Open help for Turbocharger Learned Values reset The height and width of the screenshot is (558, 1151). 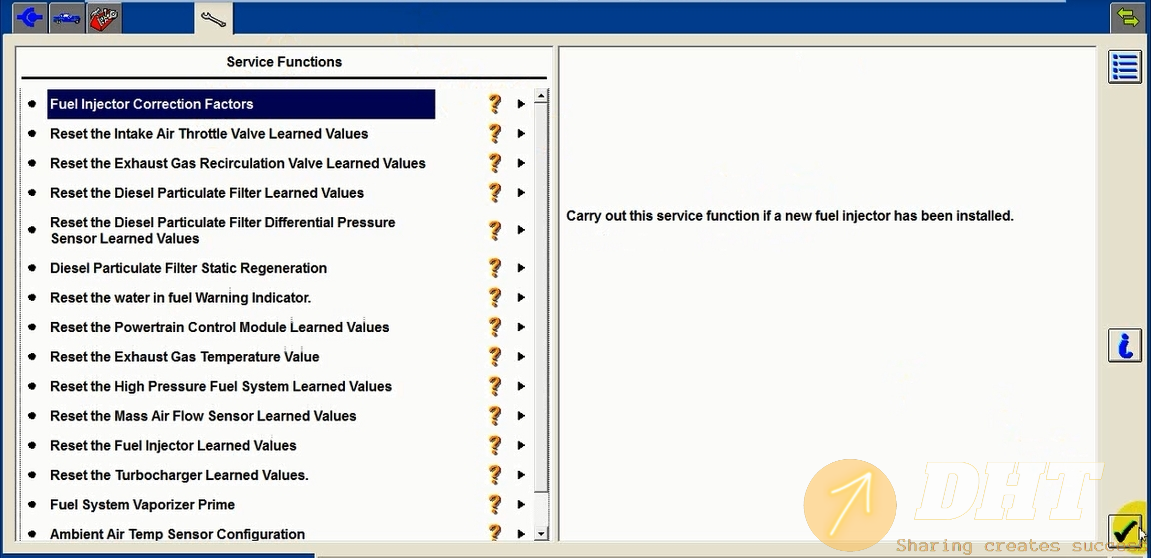[x=495, y=475]
